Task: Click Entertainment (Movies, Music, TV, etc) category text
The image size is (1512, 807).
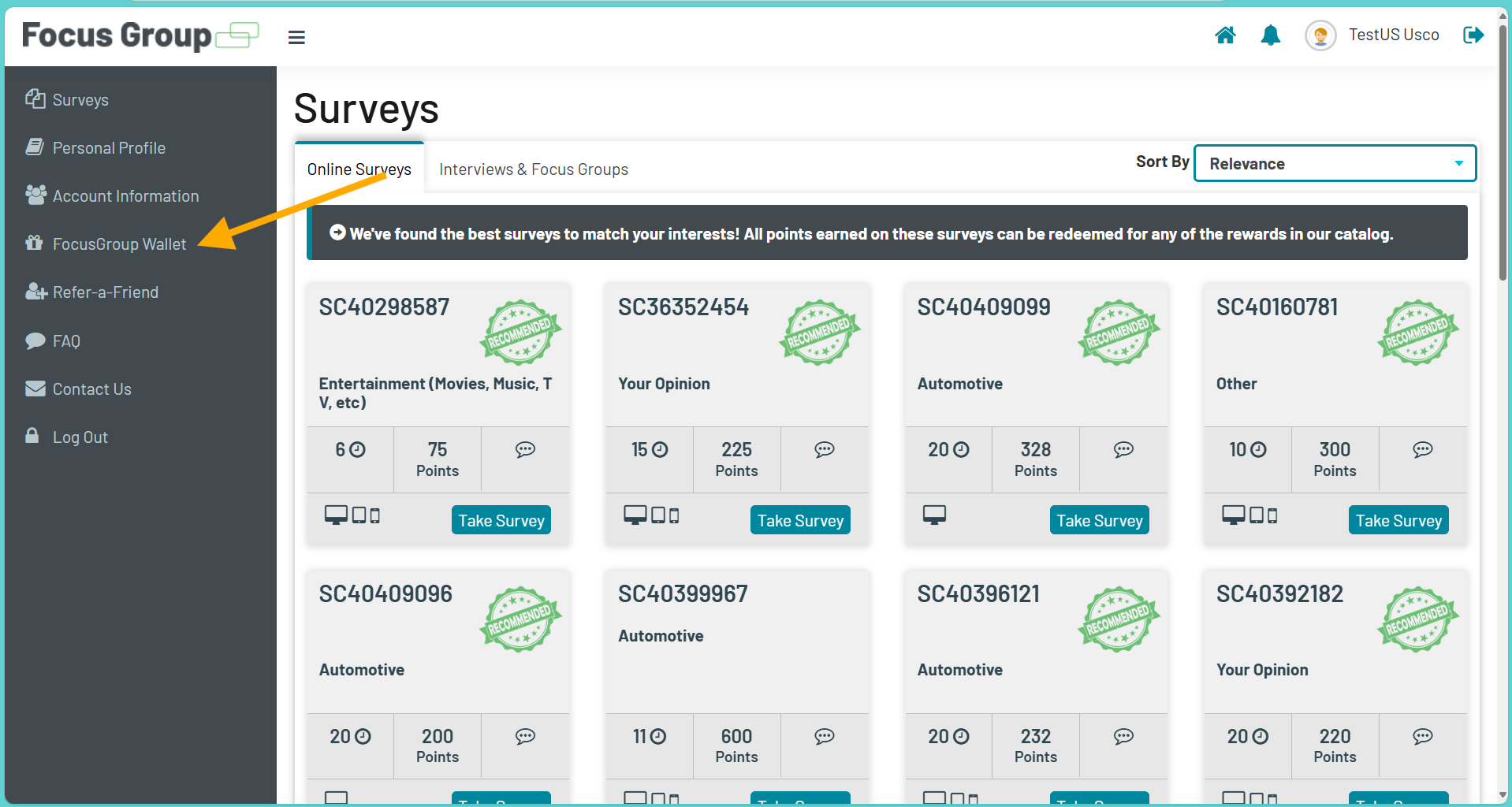Action: [435, 393]
